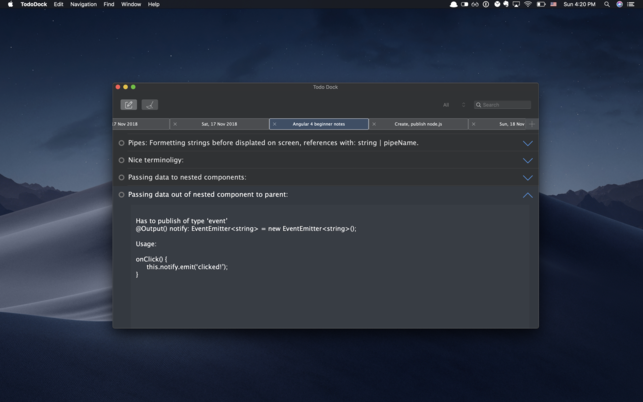The width and height of the screenshot is (643, 402).
Task: Click the Wi-Fi status icon
Action: click(x=528, y=4)
